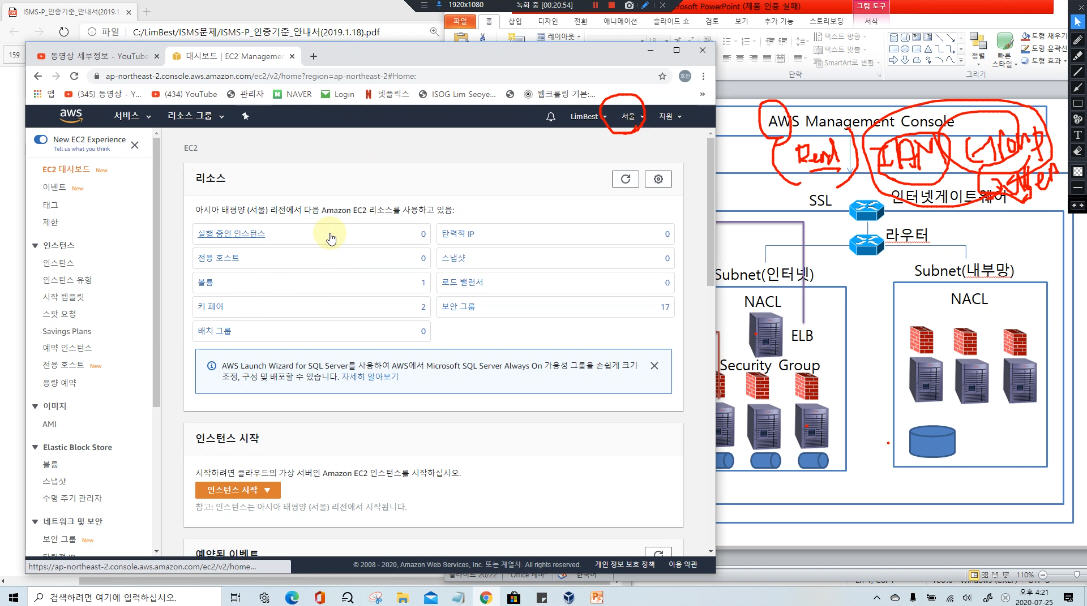
Task: Open Chrome three-dot menu
Action: point(703,76)
